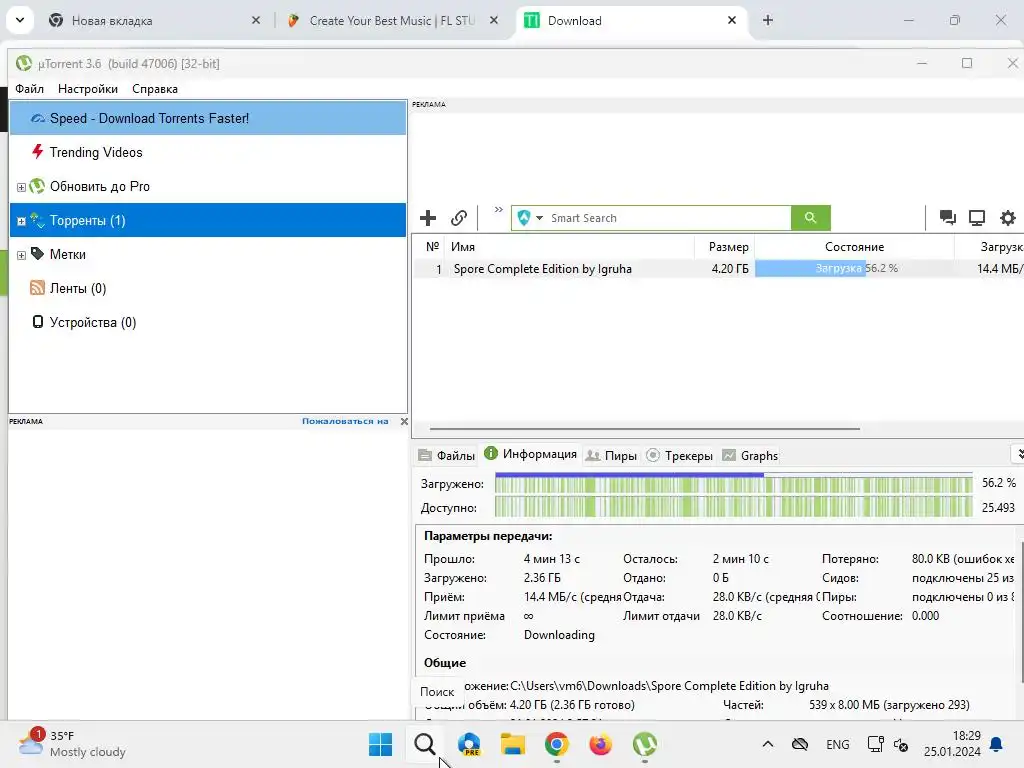Click the 4.20 ГБ size cell

coord(729,268)
